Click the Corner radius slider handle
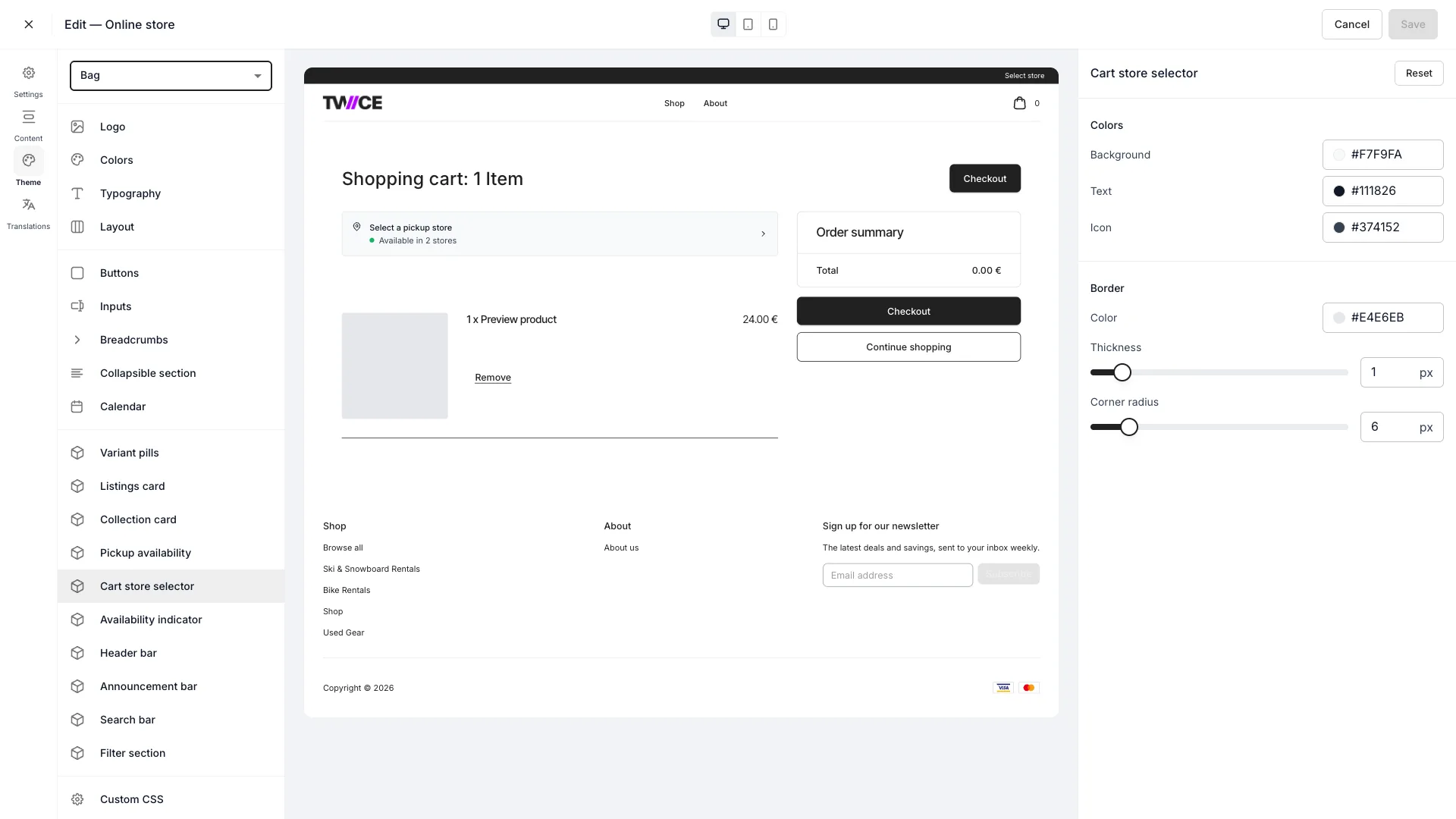This screenshot has width=1456, height=819. click(1129, 427)
